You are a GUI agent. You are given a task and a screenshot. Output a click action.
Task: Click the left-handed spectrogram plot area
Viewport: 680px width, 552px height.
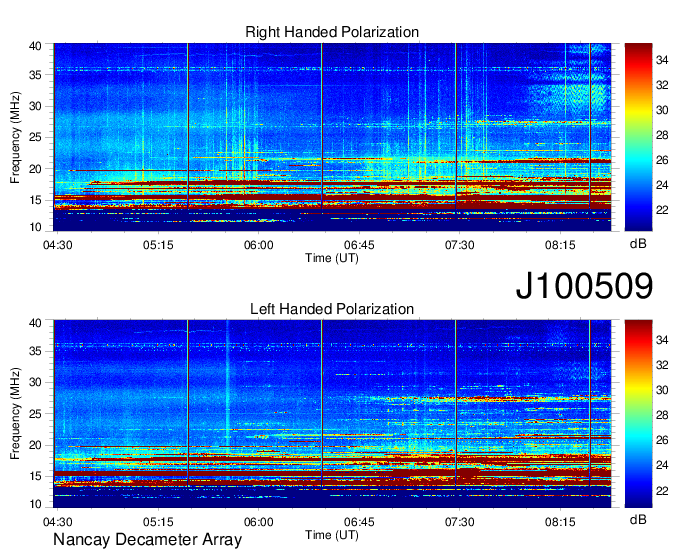[332, 414]
